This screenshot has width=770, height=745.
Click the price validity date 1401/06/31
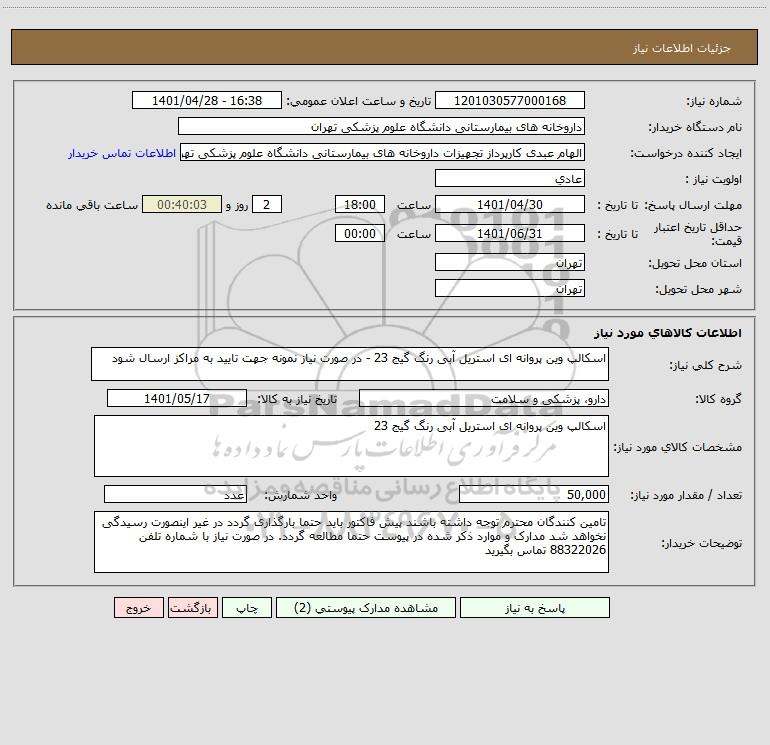coord(510,233)
